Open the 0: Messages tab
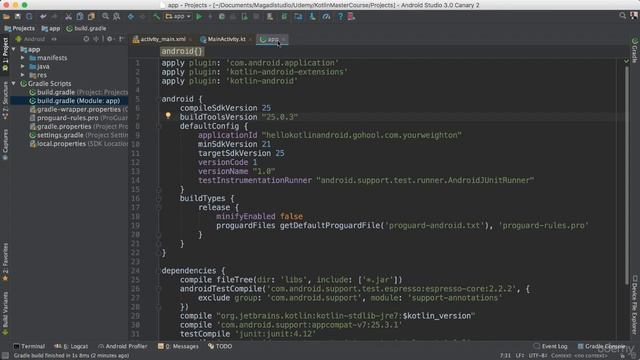 click(178, 346)
